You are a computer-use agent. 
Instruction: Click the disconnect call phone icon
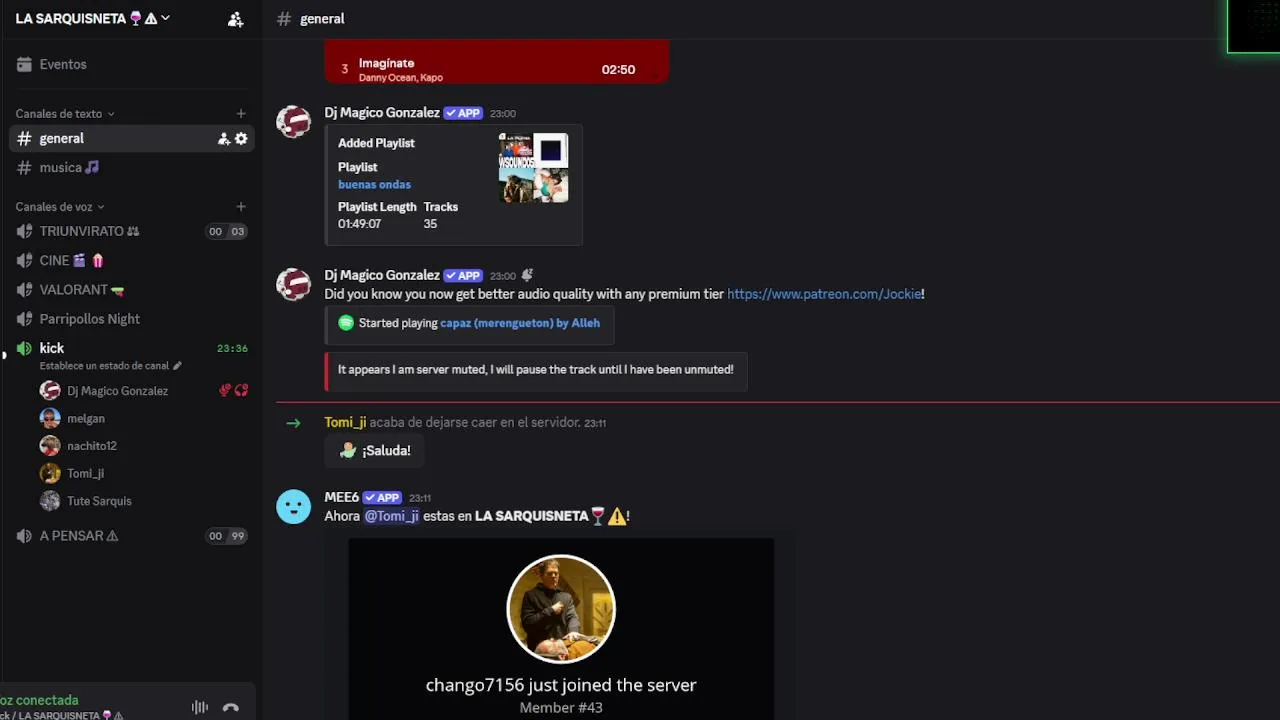(231, 708)
